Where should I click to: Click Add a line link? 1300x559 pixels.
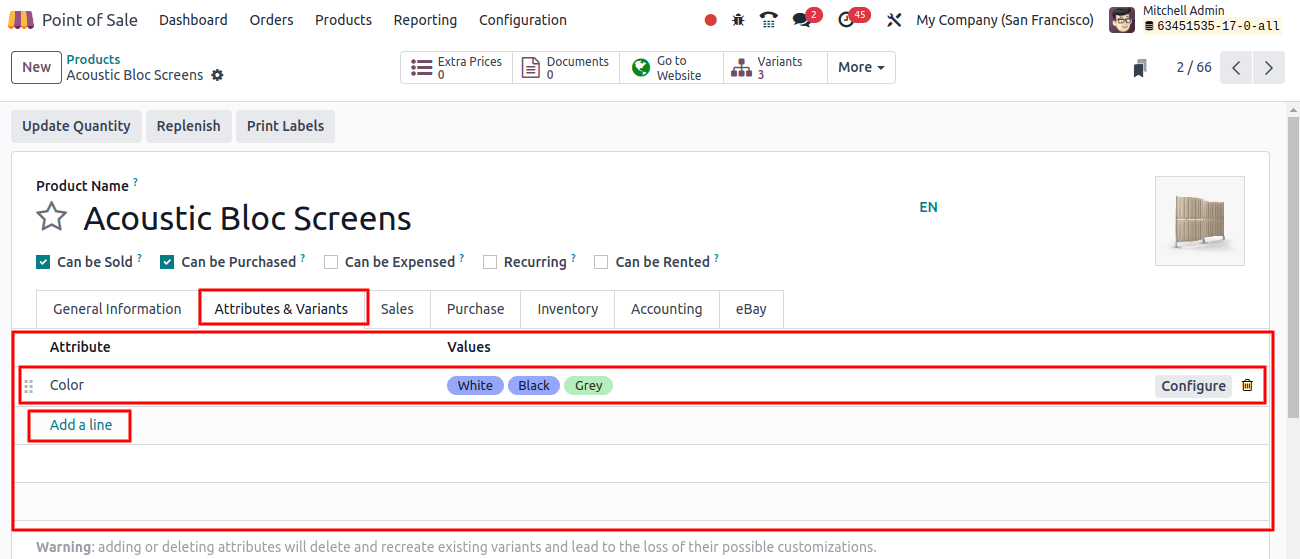coord(81,425)
